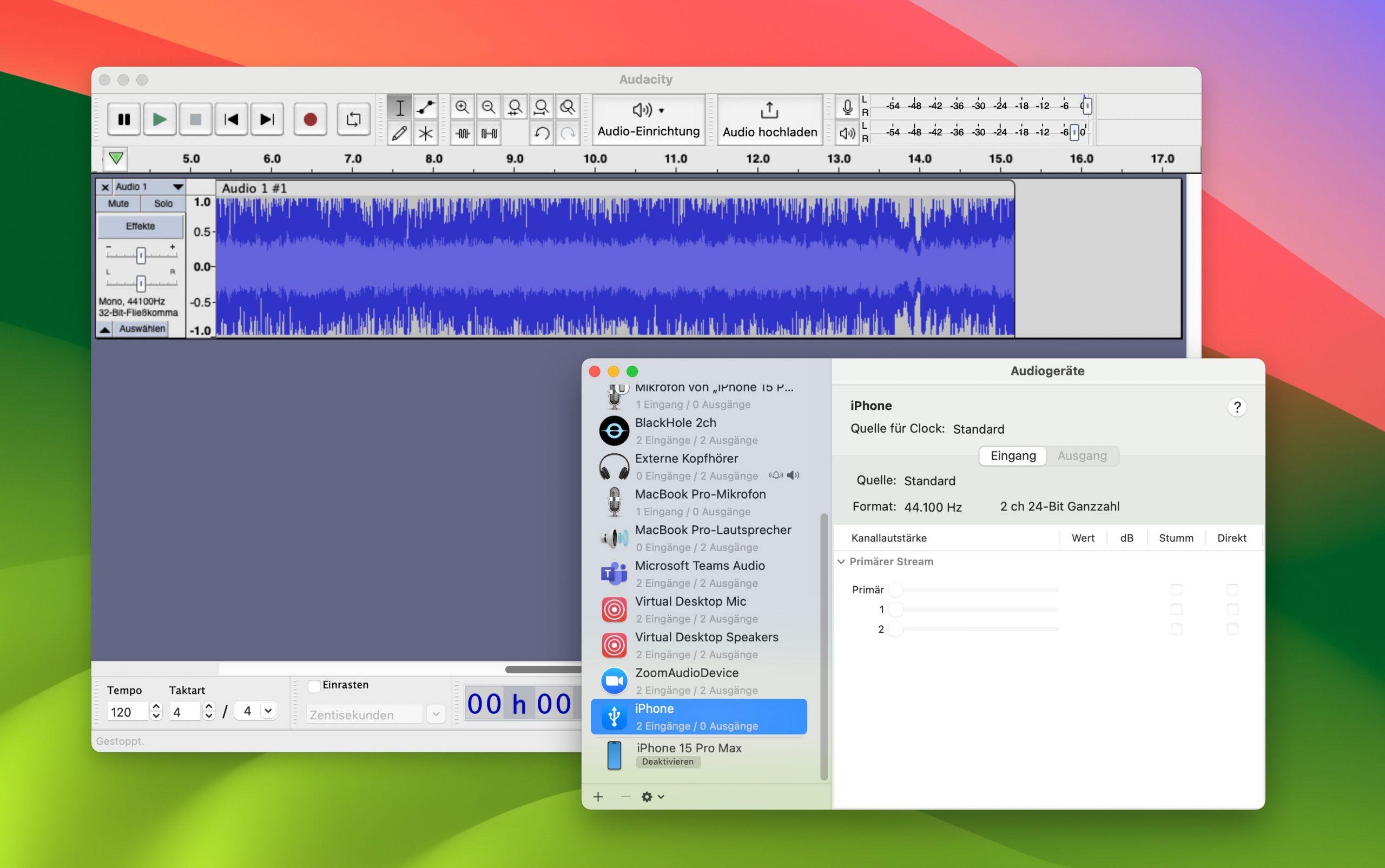Click the Zoom In magnifier
This screenshot has height=868, width=1385.
tap(462, 108)
